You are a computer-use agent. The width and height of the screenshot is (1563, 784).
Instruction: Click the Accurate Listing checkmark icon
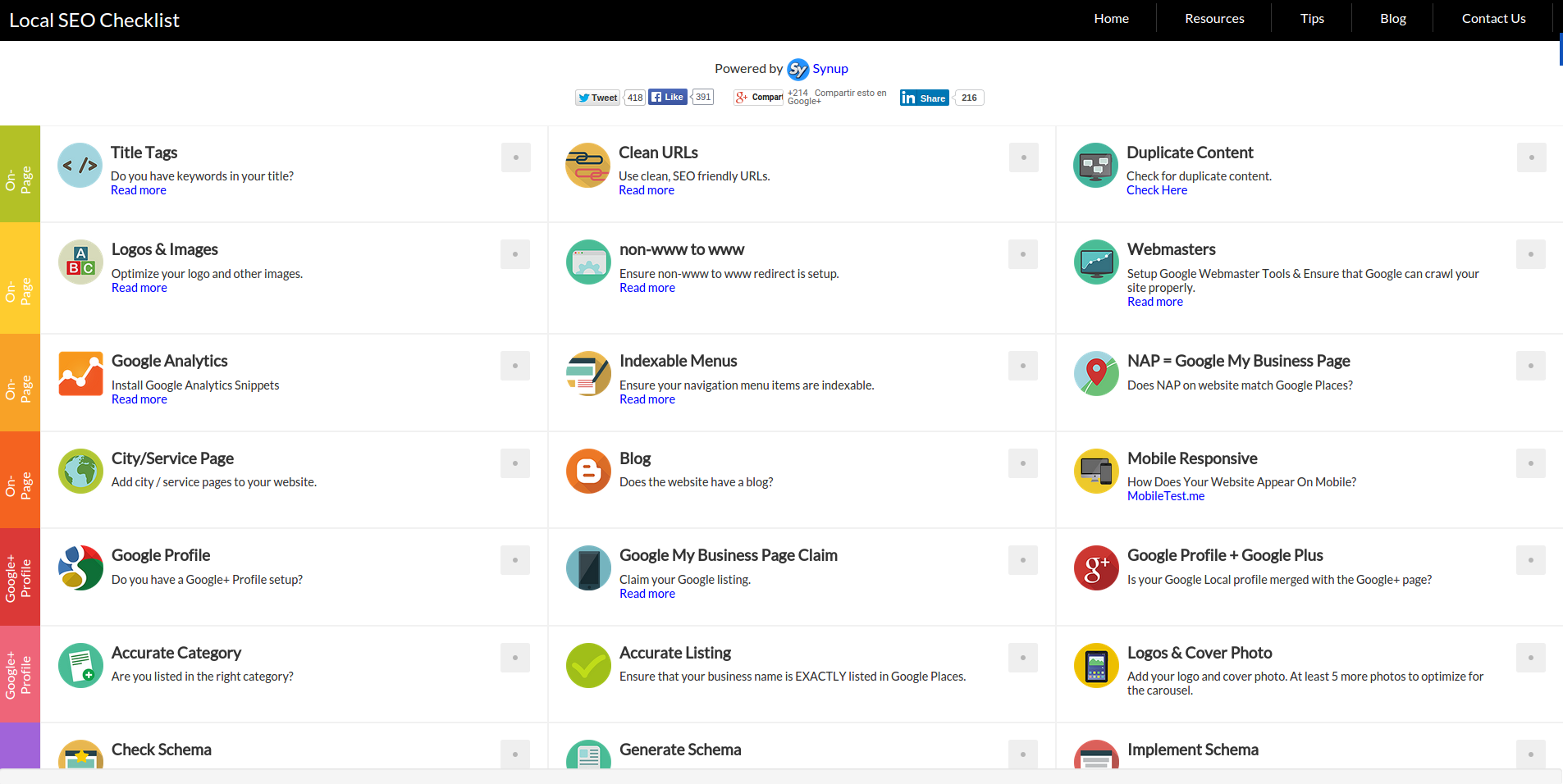pyautogui.click(x=588, y=665)
